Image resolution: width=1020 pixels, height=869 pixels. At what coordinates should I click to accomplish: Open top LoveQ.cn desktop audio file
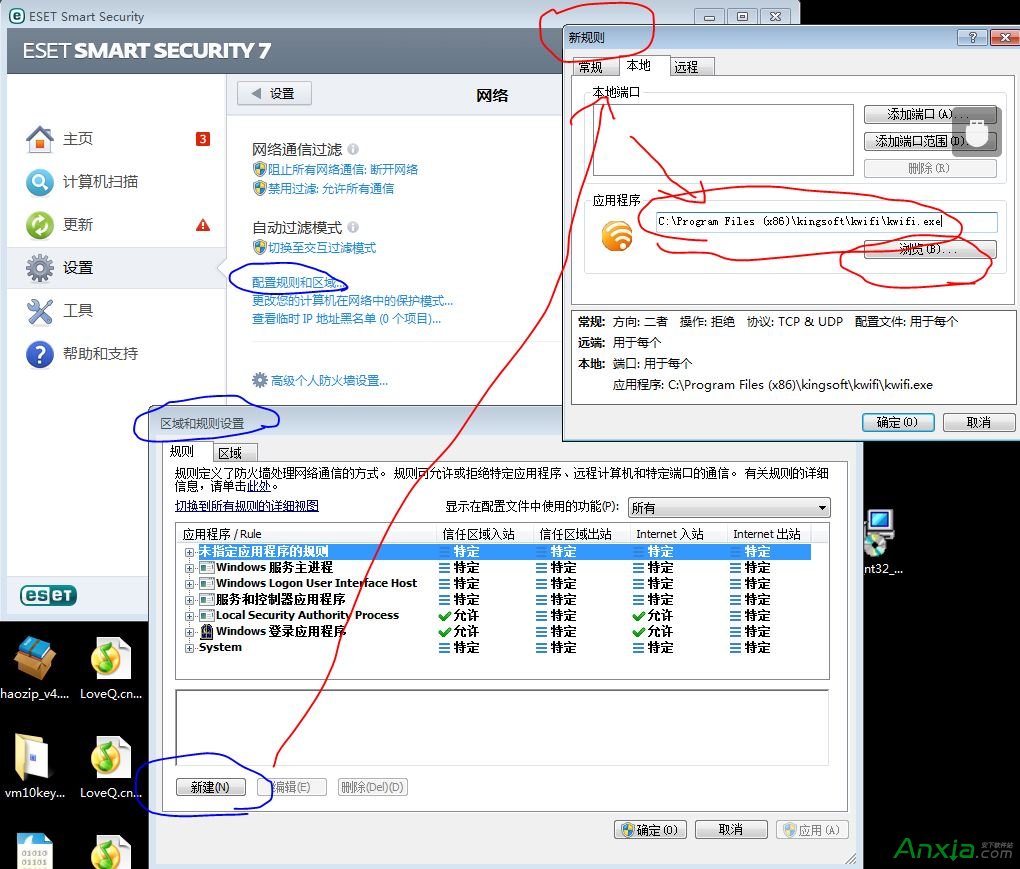tap(111, 658)
